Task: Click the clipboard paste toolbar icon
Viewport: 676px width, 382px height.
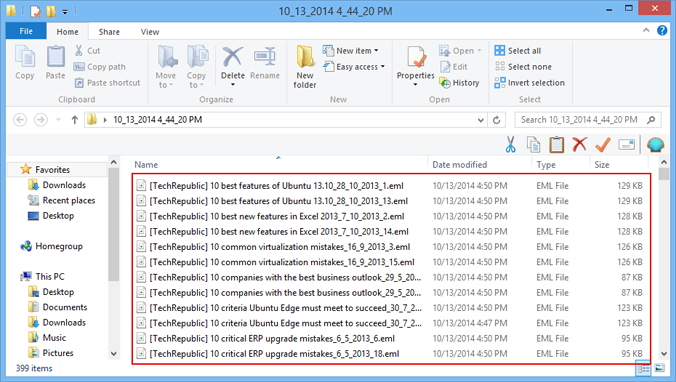Action: pos(557,144)
